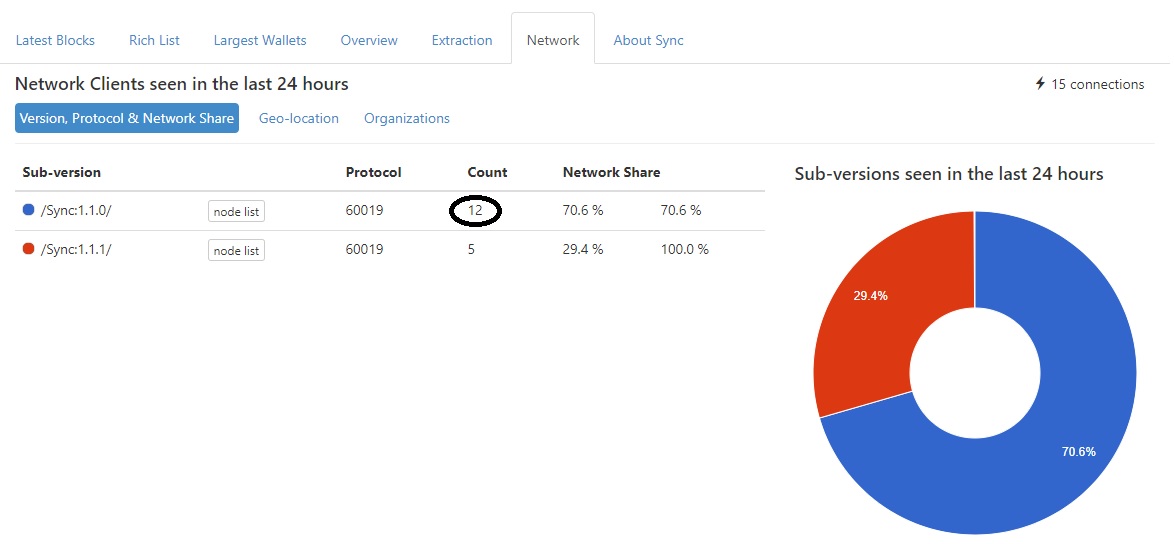Click the blue dot beside /Sync:1.1.0/

pos(28,210)
